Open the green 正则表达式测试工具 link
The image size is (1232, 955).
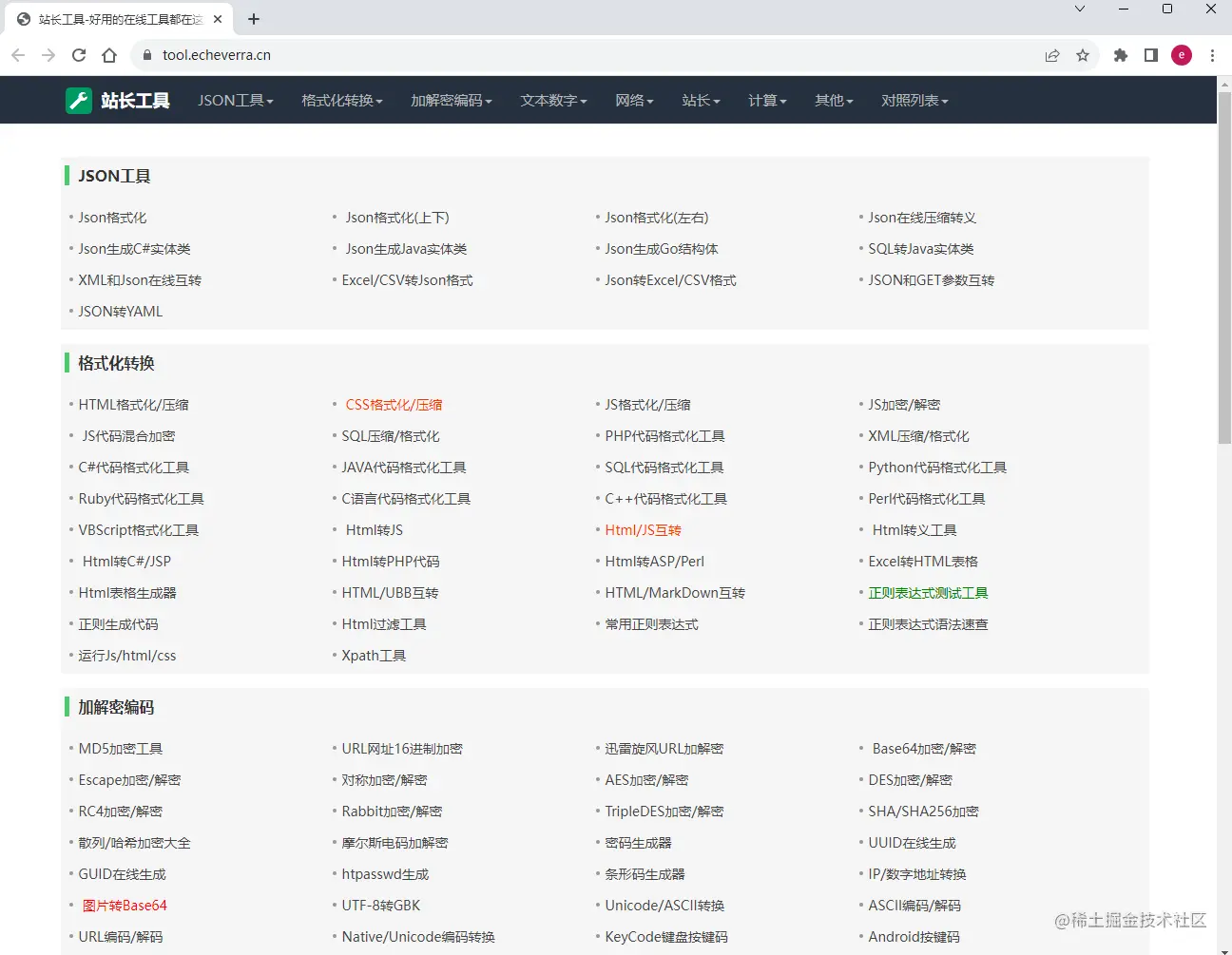(928, 593)
